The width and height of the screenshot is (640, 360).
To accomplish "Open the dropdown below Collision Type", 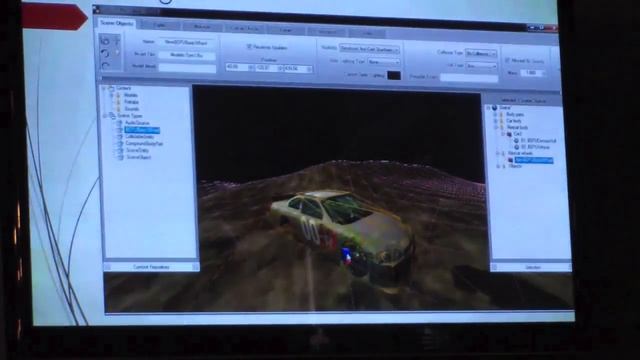I will tap(481, 66).
